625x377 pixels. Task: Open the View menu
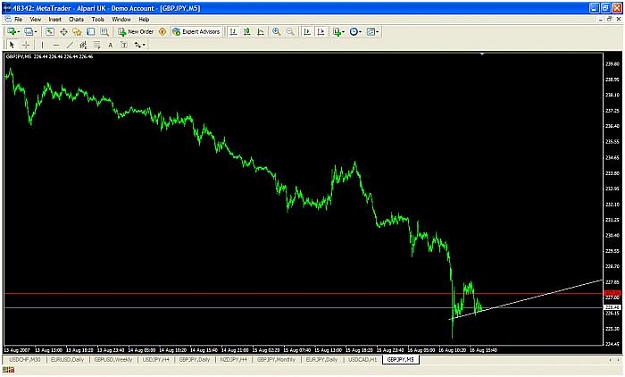coord(35,19)
